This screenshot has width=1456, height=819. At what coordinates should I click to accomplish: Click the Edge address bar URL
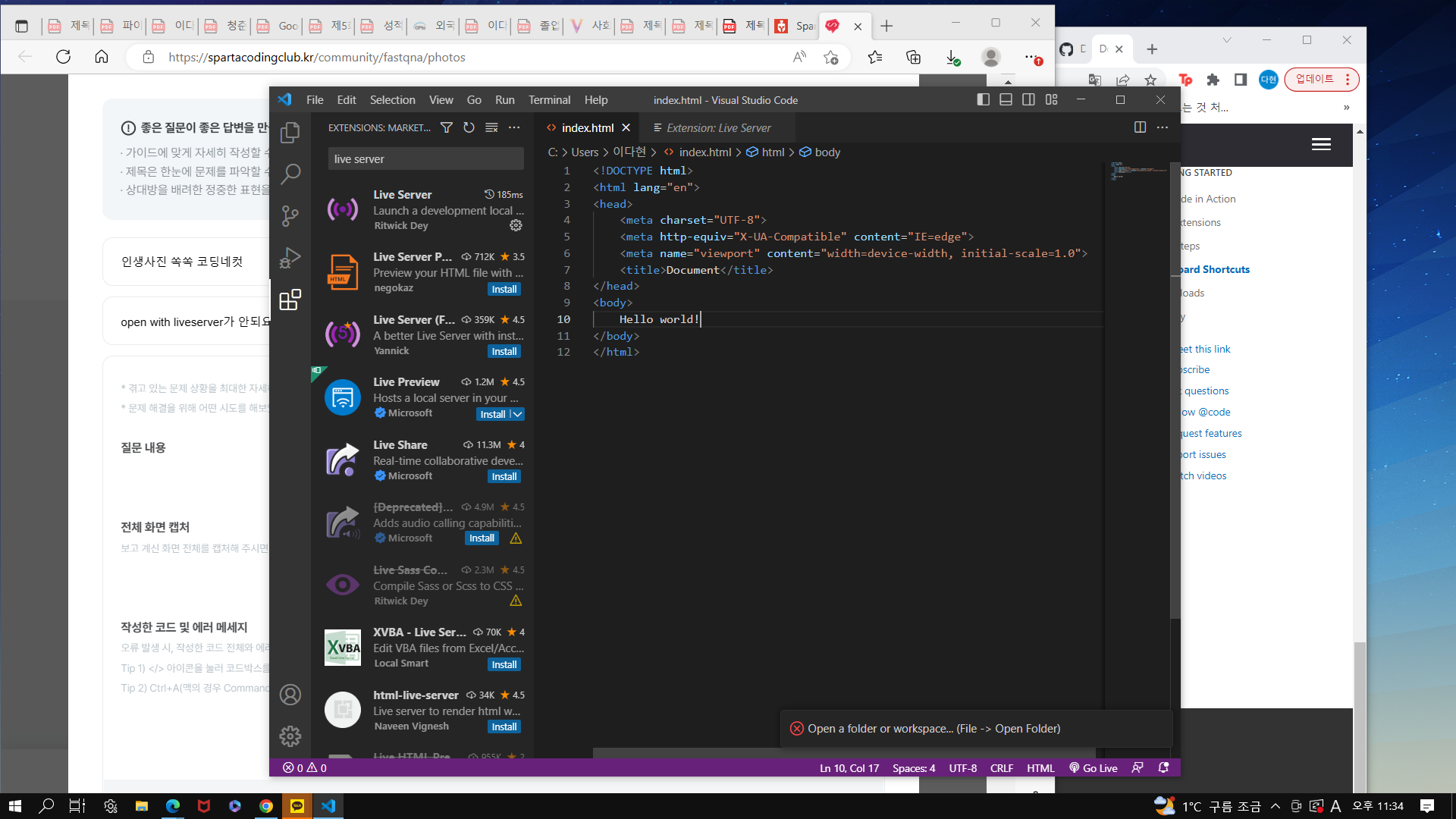[x=317, y=57]
